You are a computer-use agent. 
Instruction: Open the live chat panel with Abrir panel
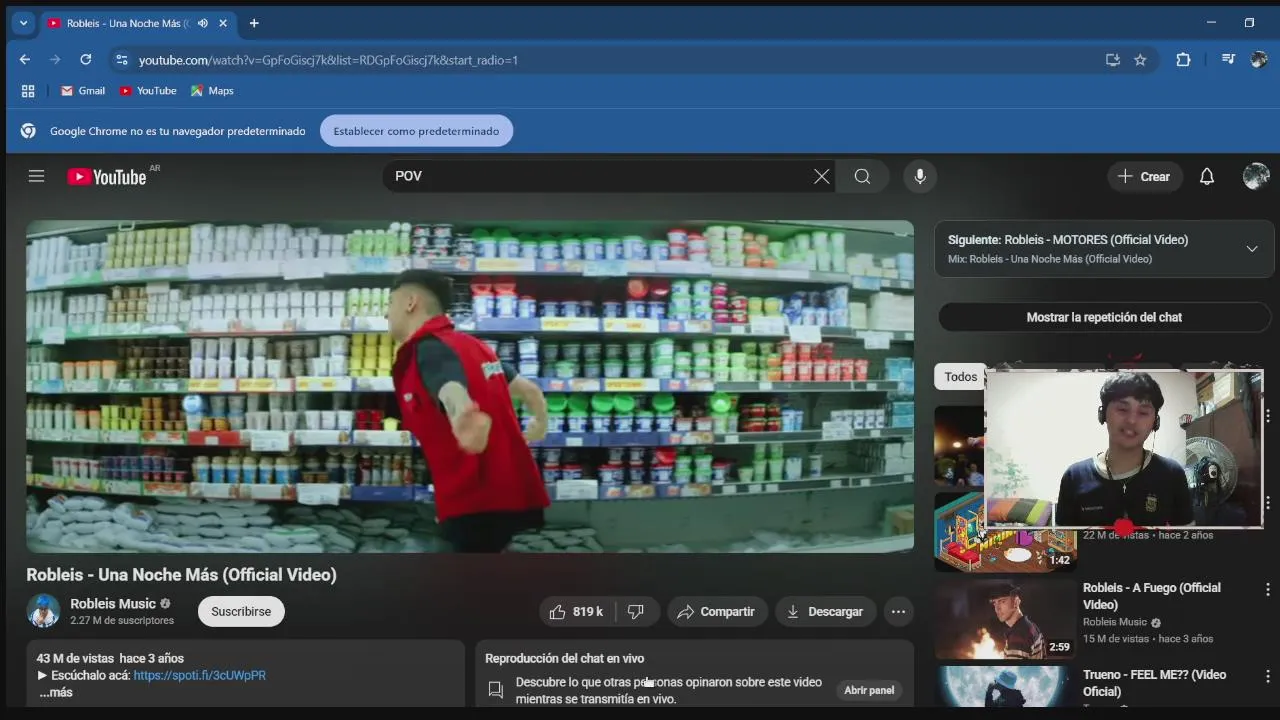869,690
